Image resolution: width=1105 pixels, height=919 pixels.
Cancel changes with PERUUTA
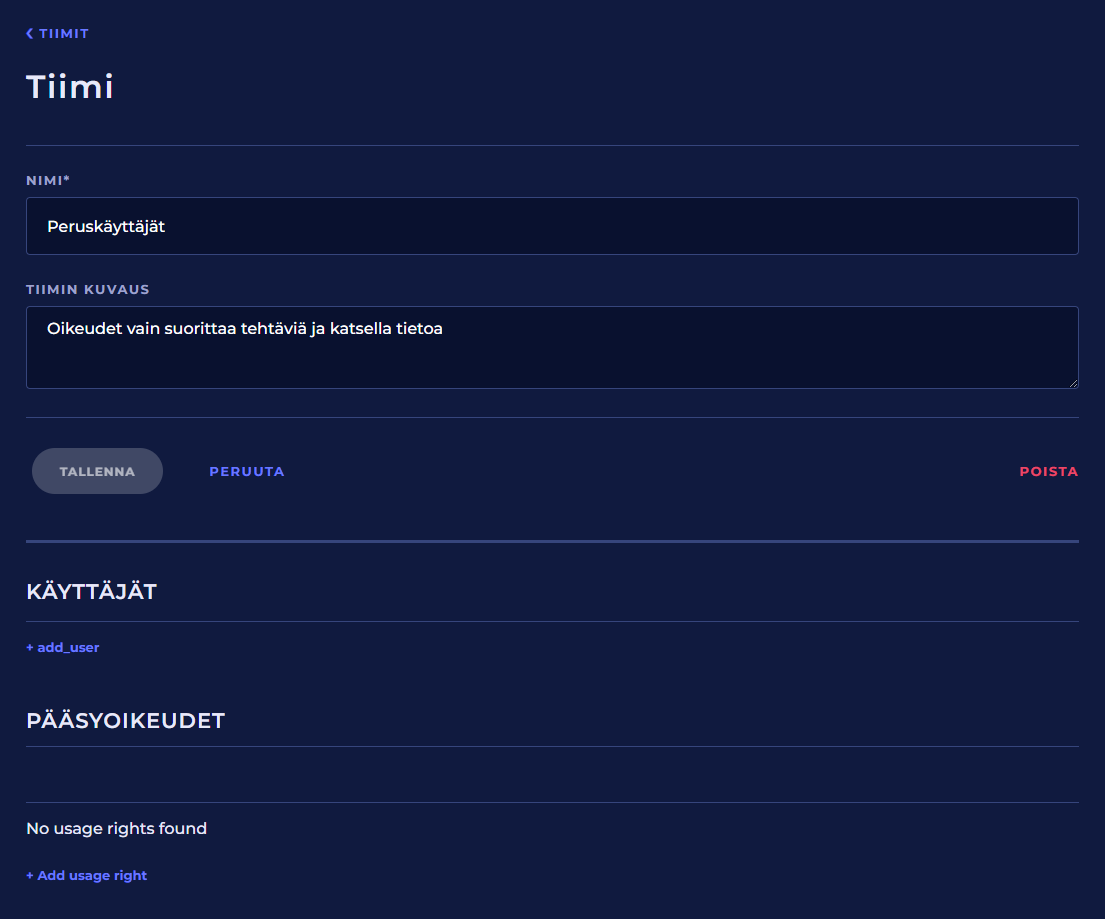(x=247, y=472)
